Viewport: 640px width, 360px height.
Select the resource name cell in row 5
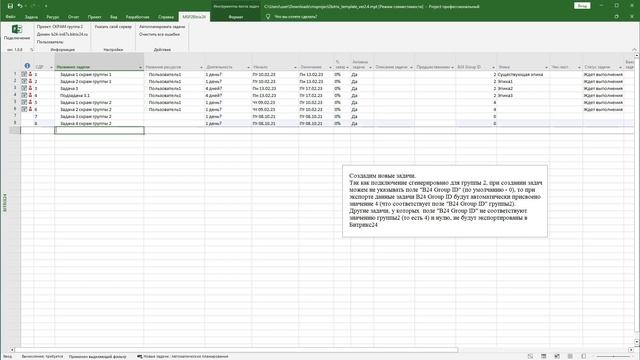(x=174, y=102)
